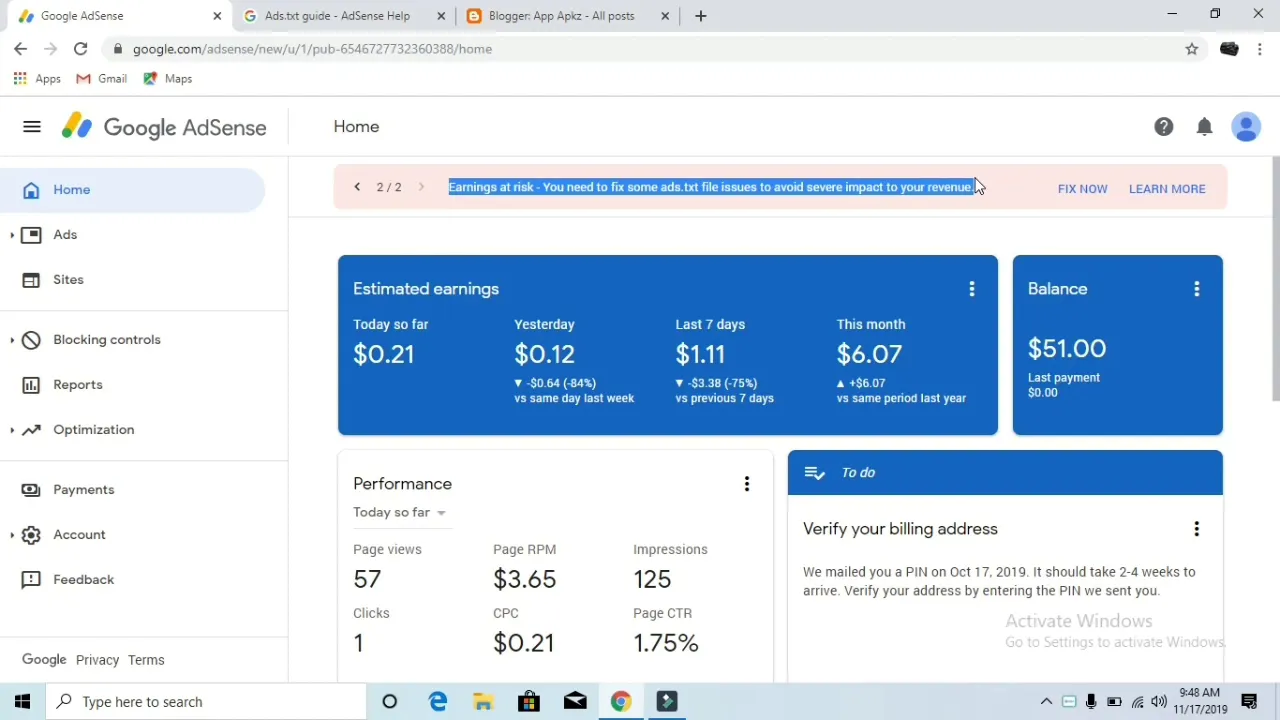Screen dimensions: 1280x720
Task: Open the account profile avatar
Action: (x=1246, y=127)
